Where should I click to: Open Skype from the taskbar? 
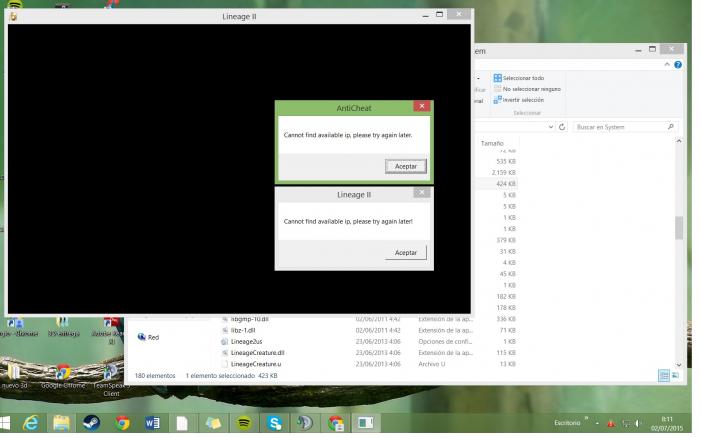(x=274, y=423)
